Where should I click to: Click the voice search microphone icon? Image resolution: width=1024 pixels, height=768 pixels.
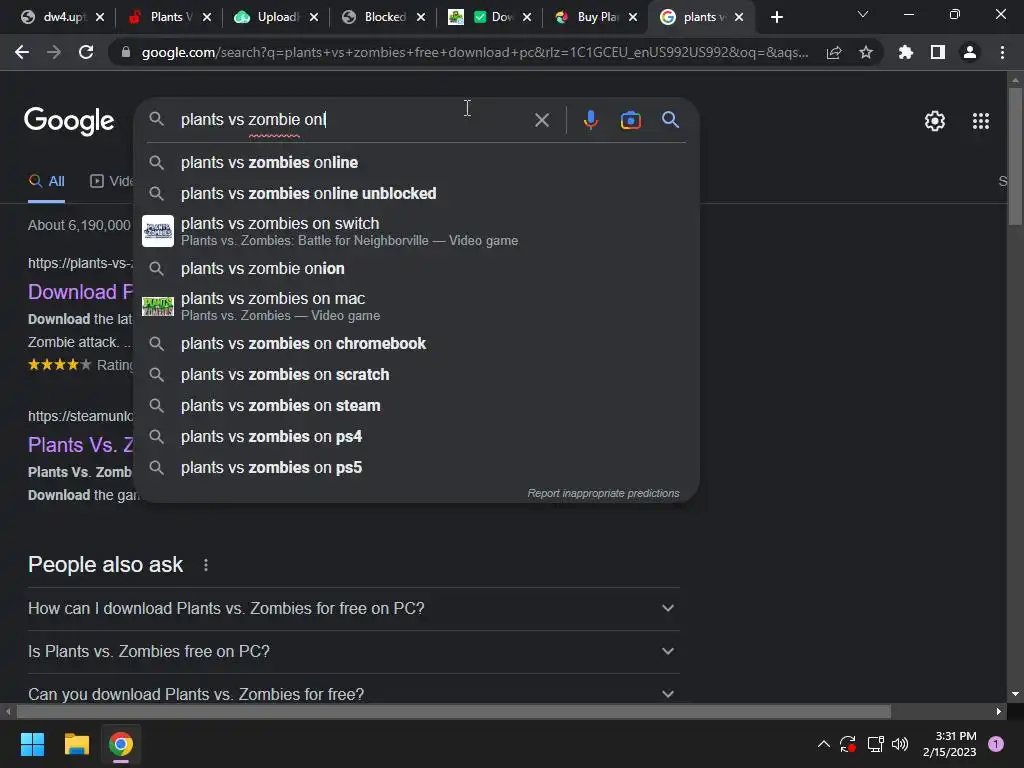590,120
